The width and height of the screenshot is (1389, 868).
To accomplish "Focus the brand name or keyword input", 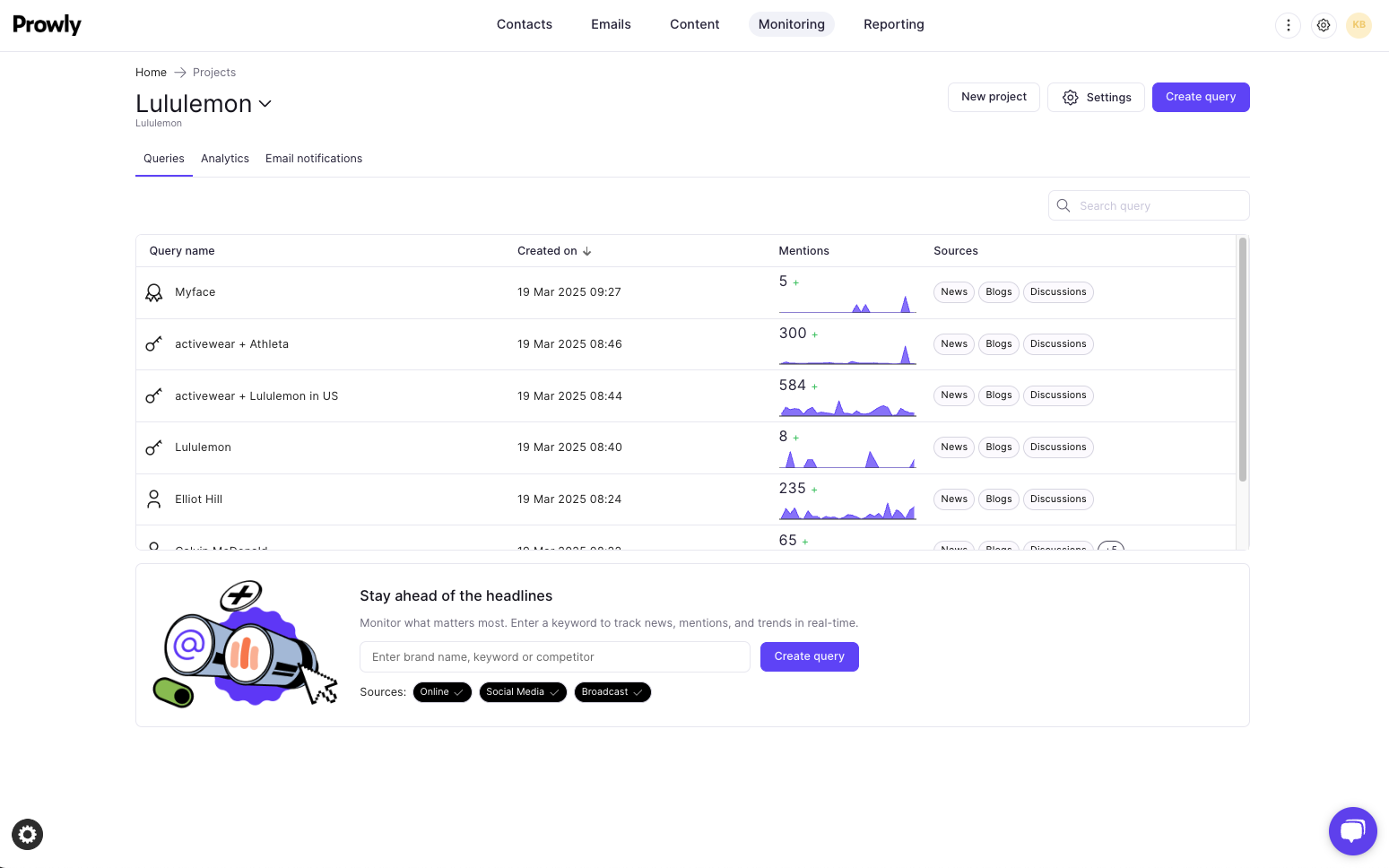I will tap(555, 656).
